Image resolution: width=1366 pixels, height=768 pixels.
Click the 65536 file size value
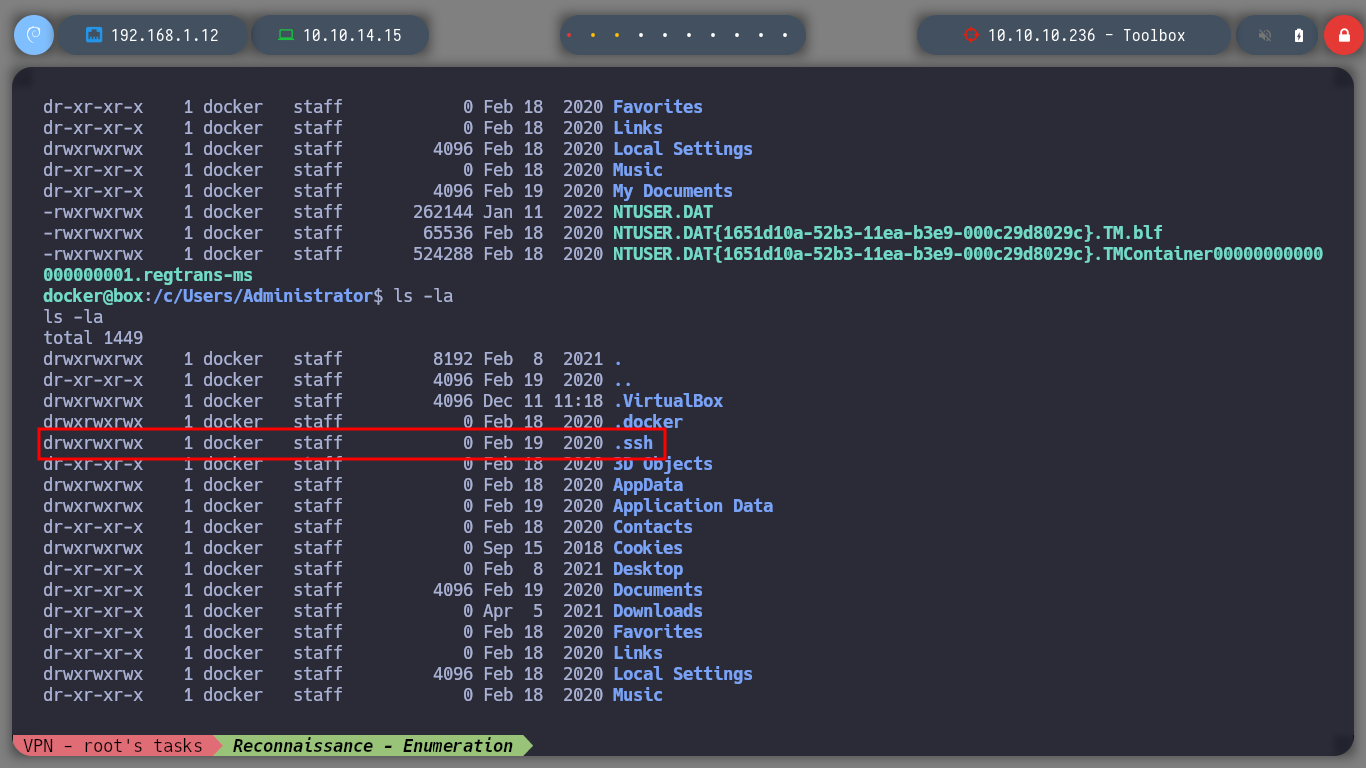point(448,233)
